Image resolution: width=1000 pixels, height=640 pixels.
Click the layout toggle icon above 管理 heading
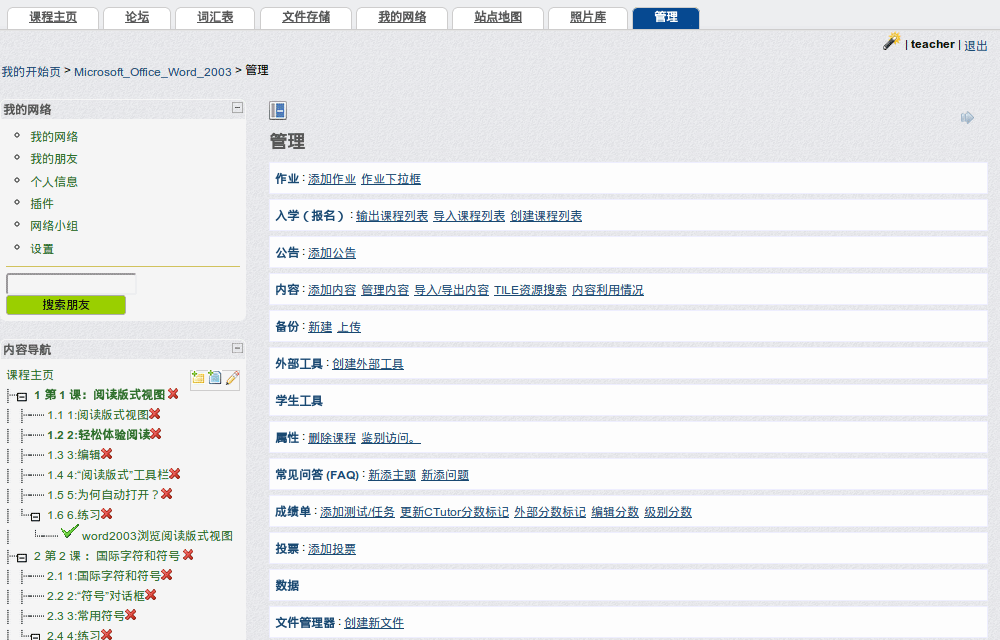pos(279,108)
